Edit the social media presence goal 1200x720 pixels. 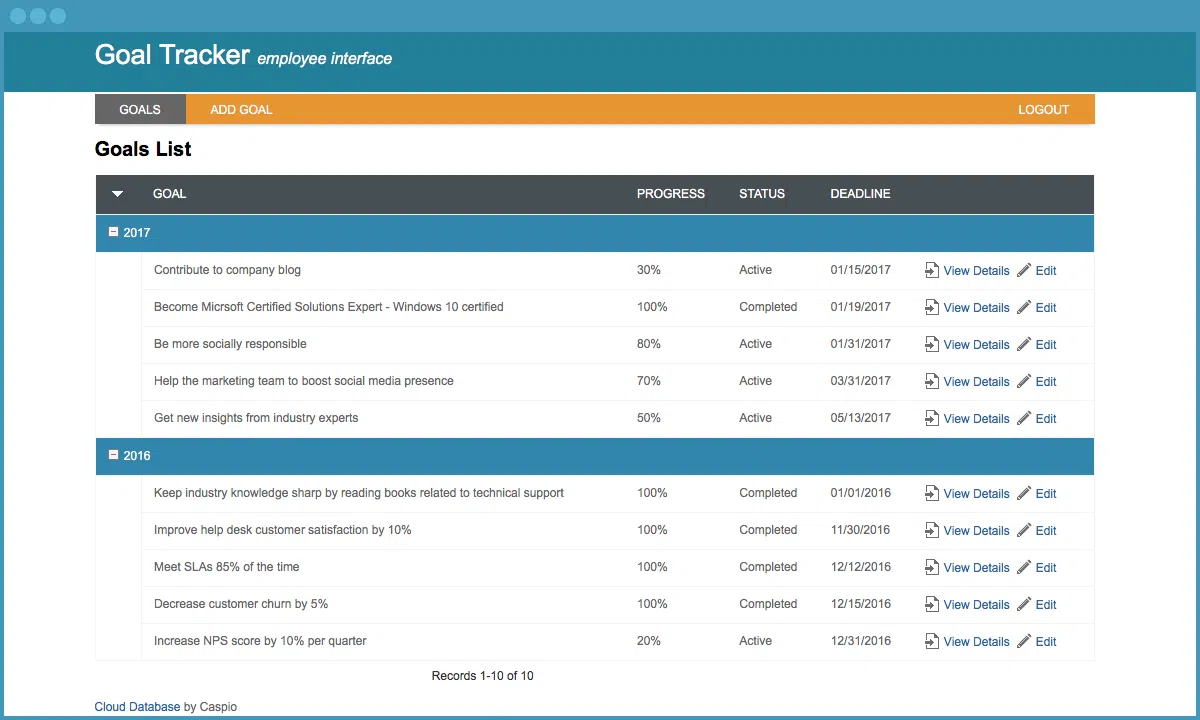point(1045,382)
